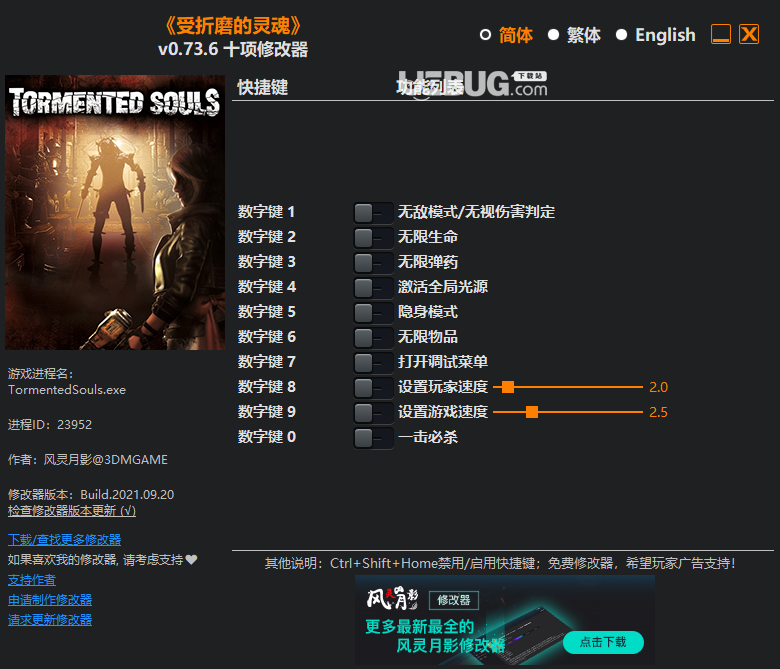Viewport: 780px width, 669px height.
Task: Minimize the trainer window
Action: click(x=721, y=34)
